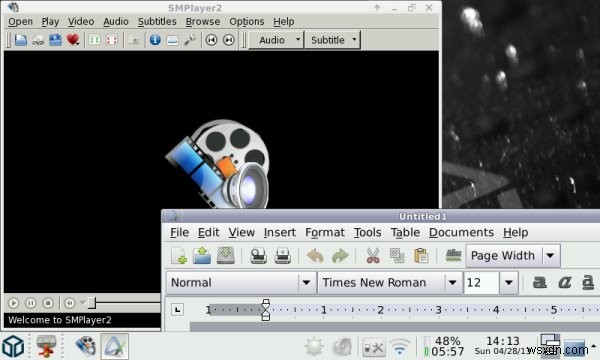Click the SMPlayer2 seek slider handle
The image size is (600, 360).
92,303
